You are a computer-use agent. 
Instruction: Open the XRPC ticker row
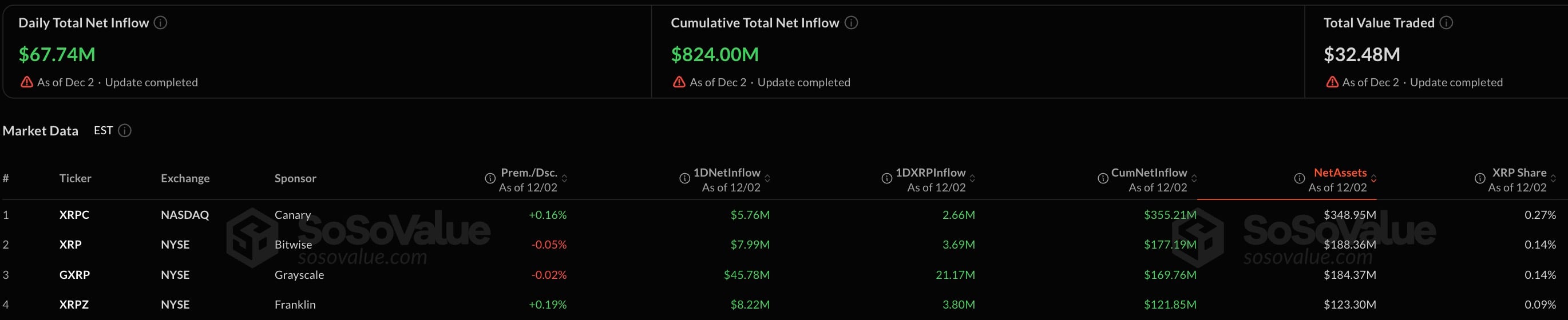pyautogui.click(x=74, y=215)
